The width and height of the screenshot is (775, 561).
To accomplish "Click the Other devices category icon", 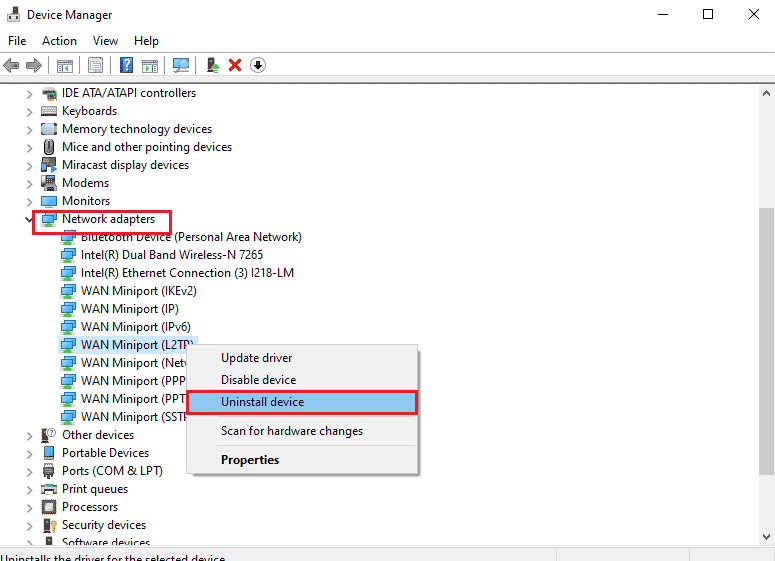I will tap(49, 435).
